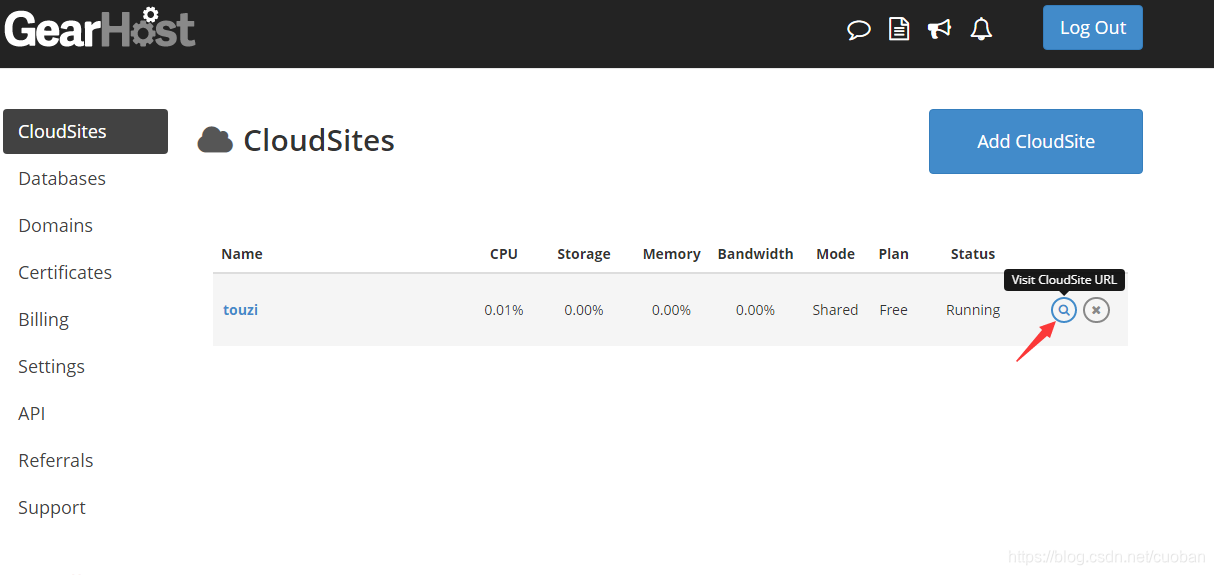The width and height of the screenshot is (1214, 575).
Task: Click the Plan column header
Action: [894, 254]
